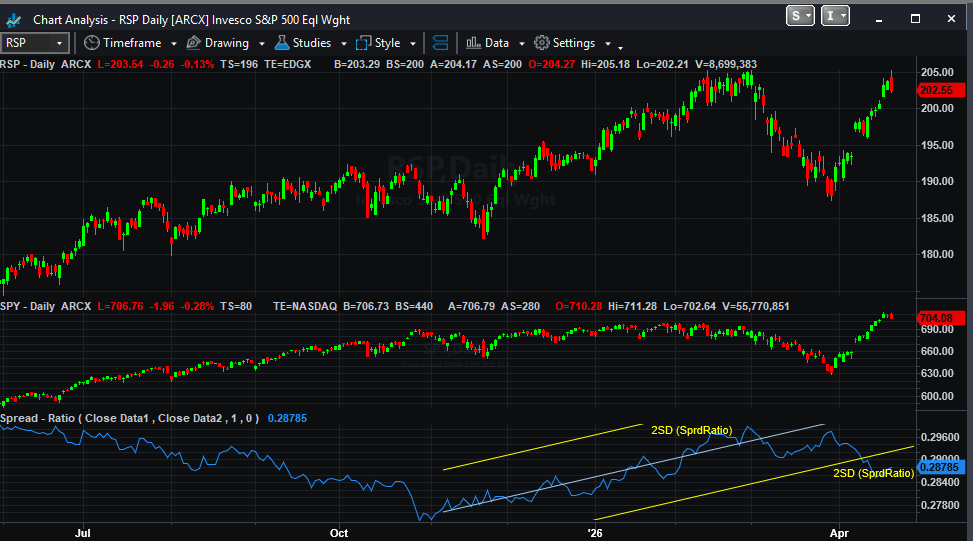
Task: Click the RSP Hi=205.18 value
Action: pos(605,64)
